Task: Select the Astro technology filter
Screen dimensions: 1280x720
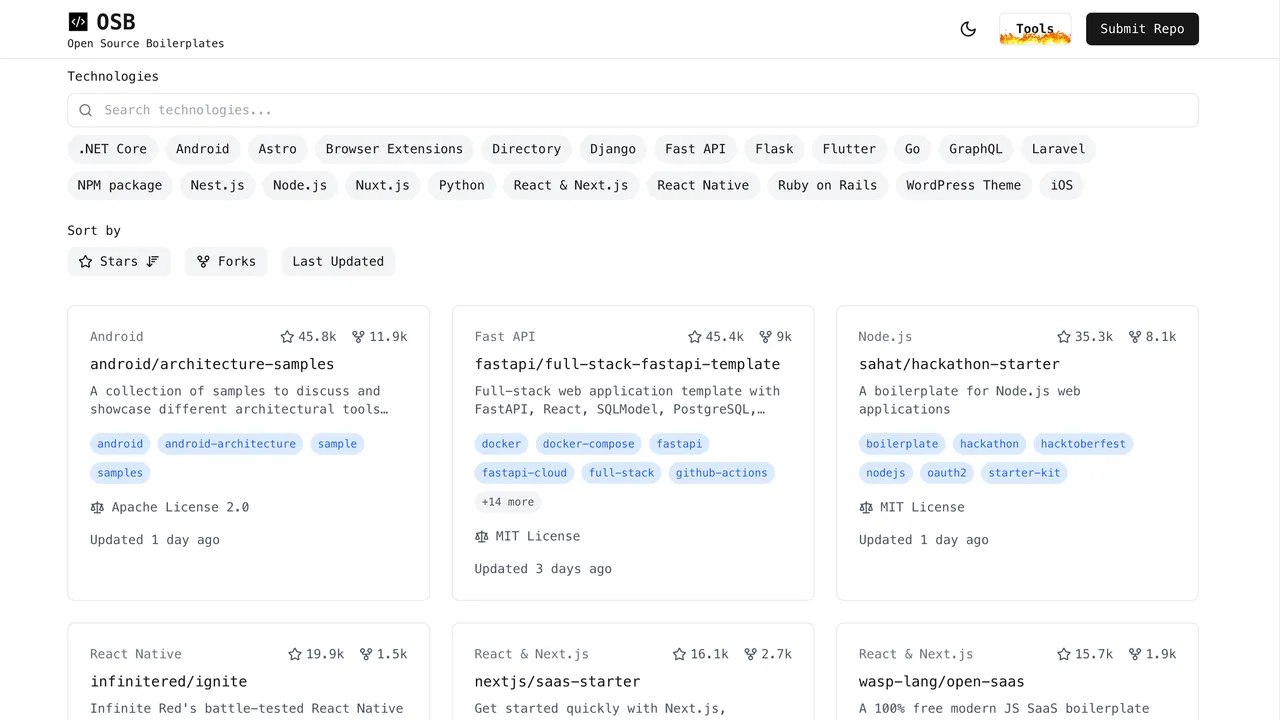Action: click(278, 149)
